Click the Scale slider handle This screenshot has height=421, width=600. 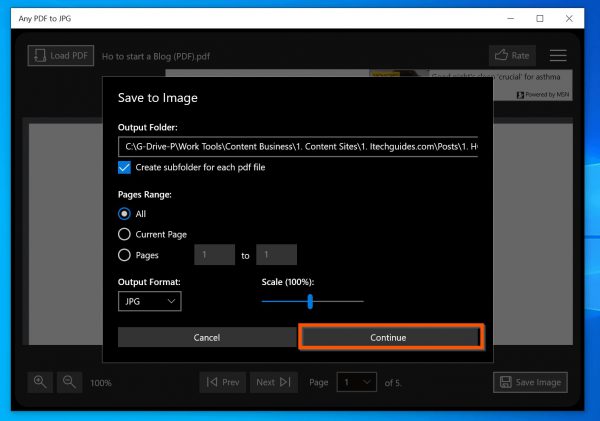[311, 301]
